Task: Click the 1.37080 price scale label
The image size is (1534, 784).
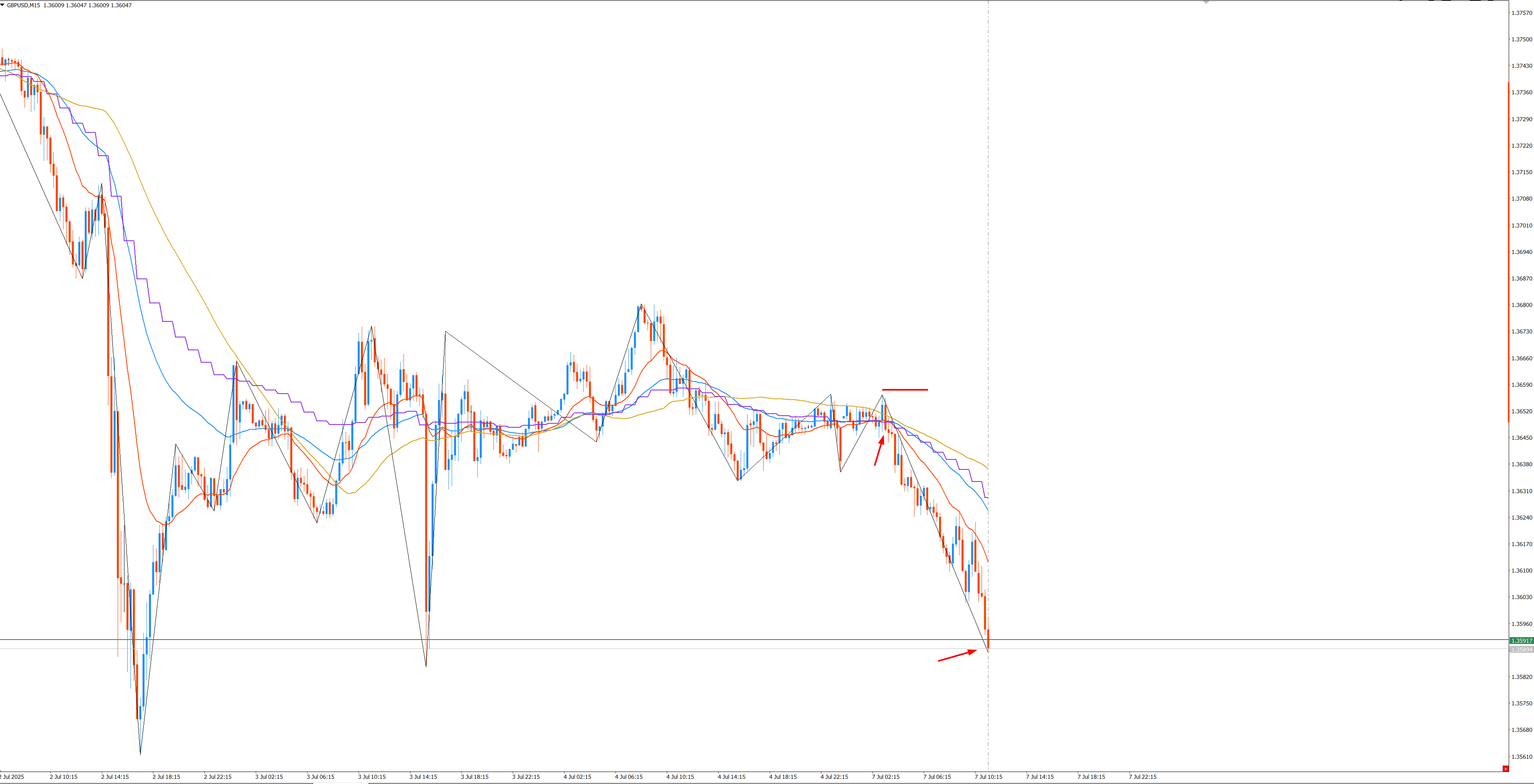Action: click(1522, 198)
